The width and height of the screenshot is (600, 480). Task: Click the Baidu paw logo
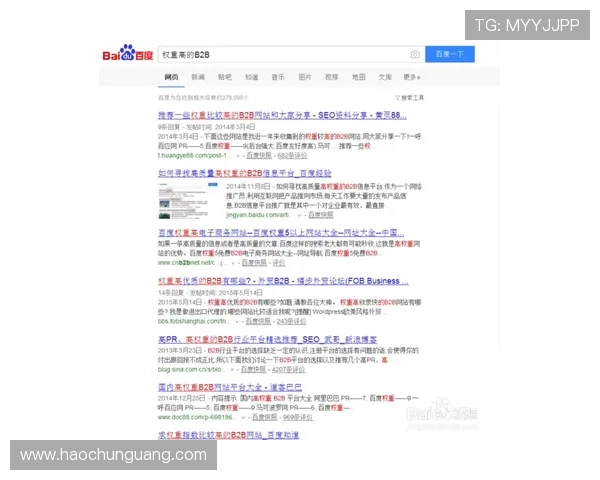coord(128,53)
